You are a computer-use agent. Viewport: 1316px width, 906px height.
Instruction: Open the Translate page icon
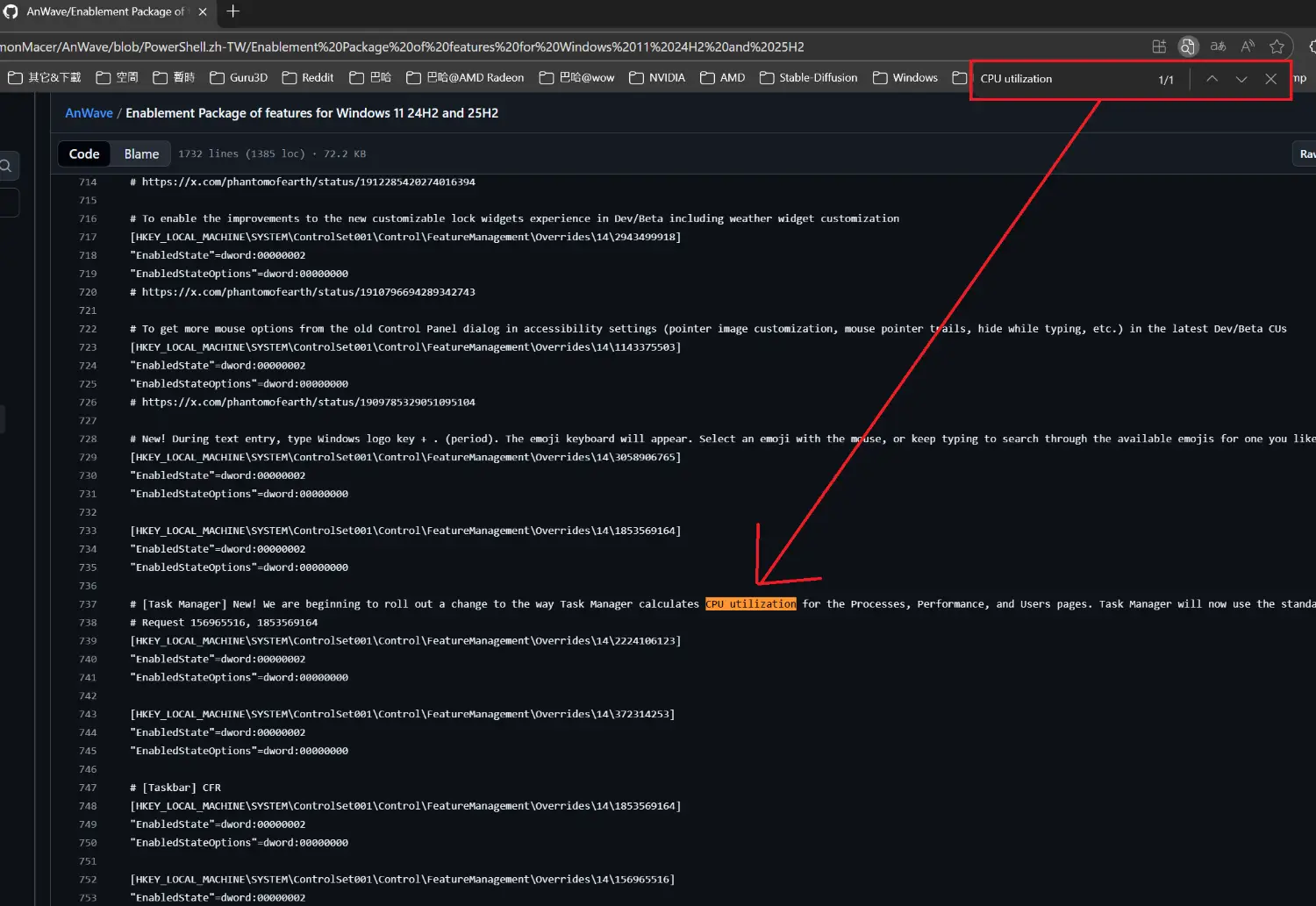[1218, 46]
